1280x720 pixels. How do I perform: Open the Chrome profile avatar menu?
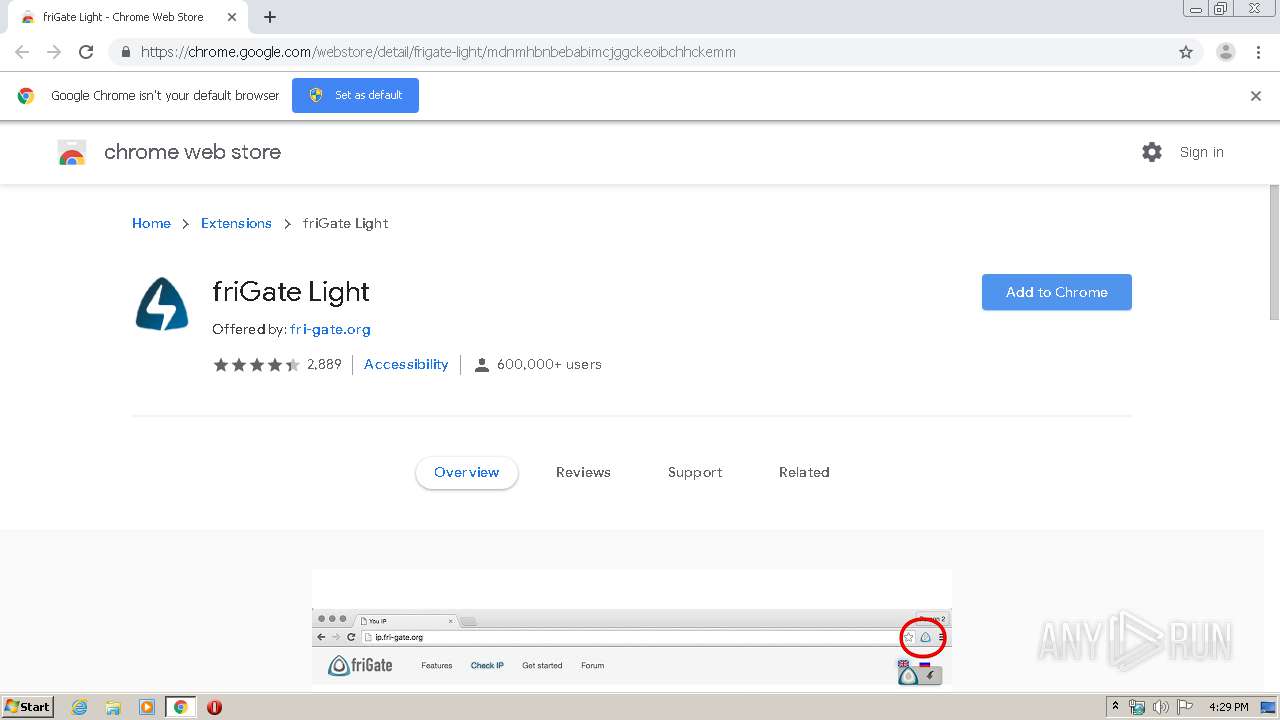(1225, 52)
